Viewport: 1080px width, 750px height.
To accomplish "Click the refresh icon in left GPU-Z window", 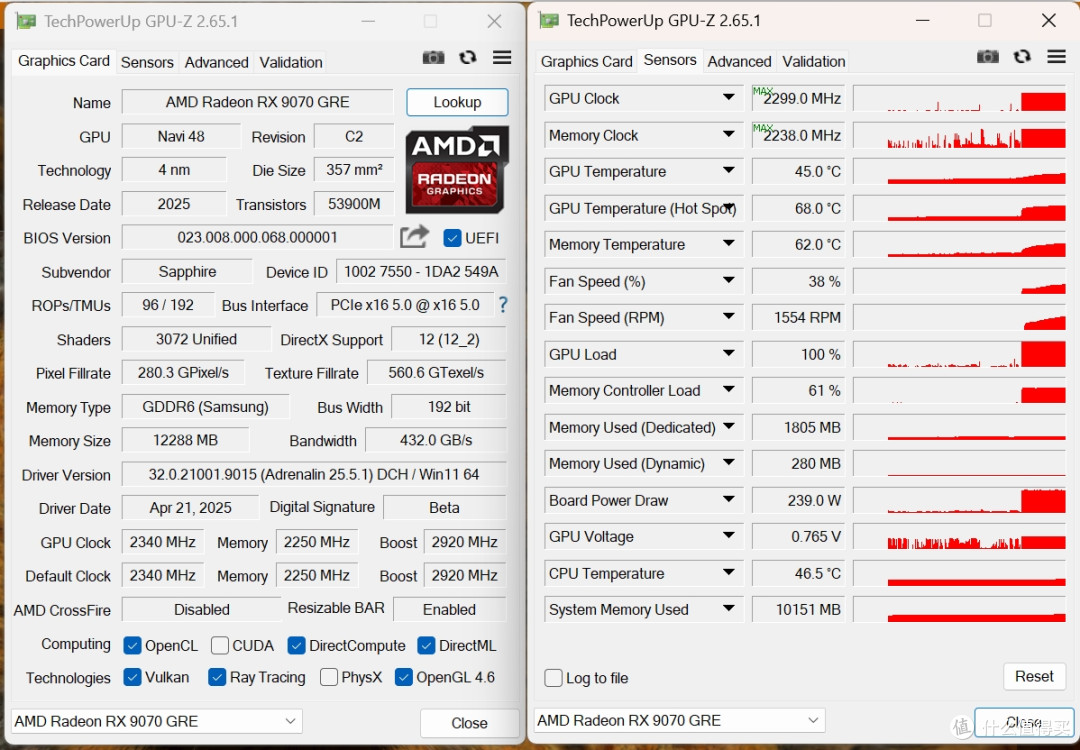I will pos(468,58).
